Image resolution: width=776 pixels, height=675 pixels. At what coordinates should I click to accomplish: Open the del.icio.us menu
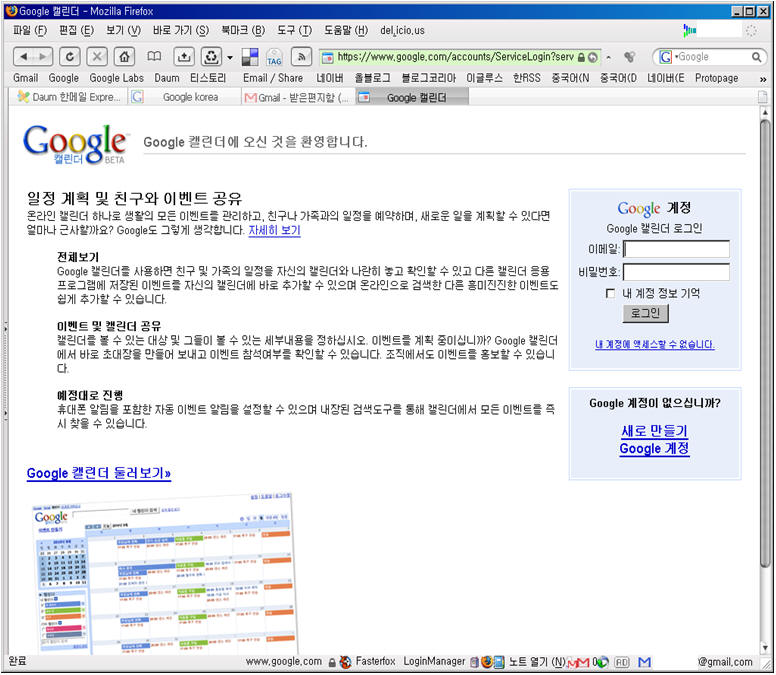pyautogui.click(x=402, y=31)
